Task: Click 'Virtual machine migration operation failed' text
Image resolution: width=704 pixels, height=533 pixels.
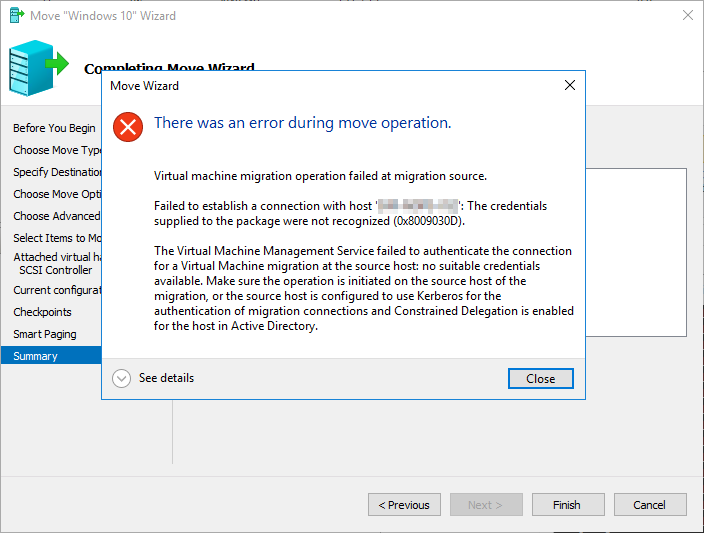Action: pyautogui.click(x=320, y=176)
